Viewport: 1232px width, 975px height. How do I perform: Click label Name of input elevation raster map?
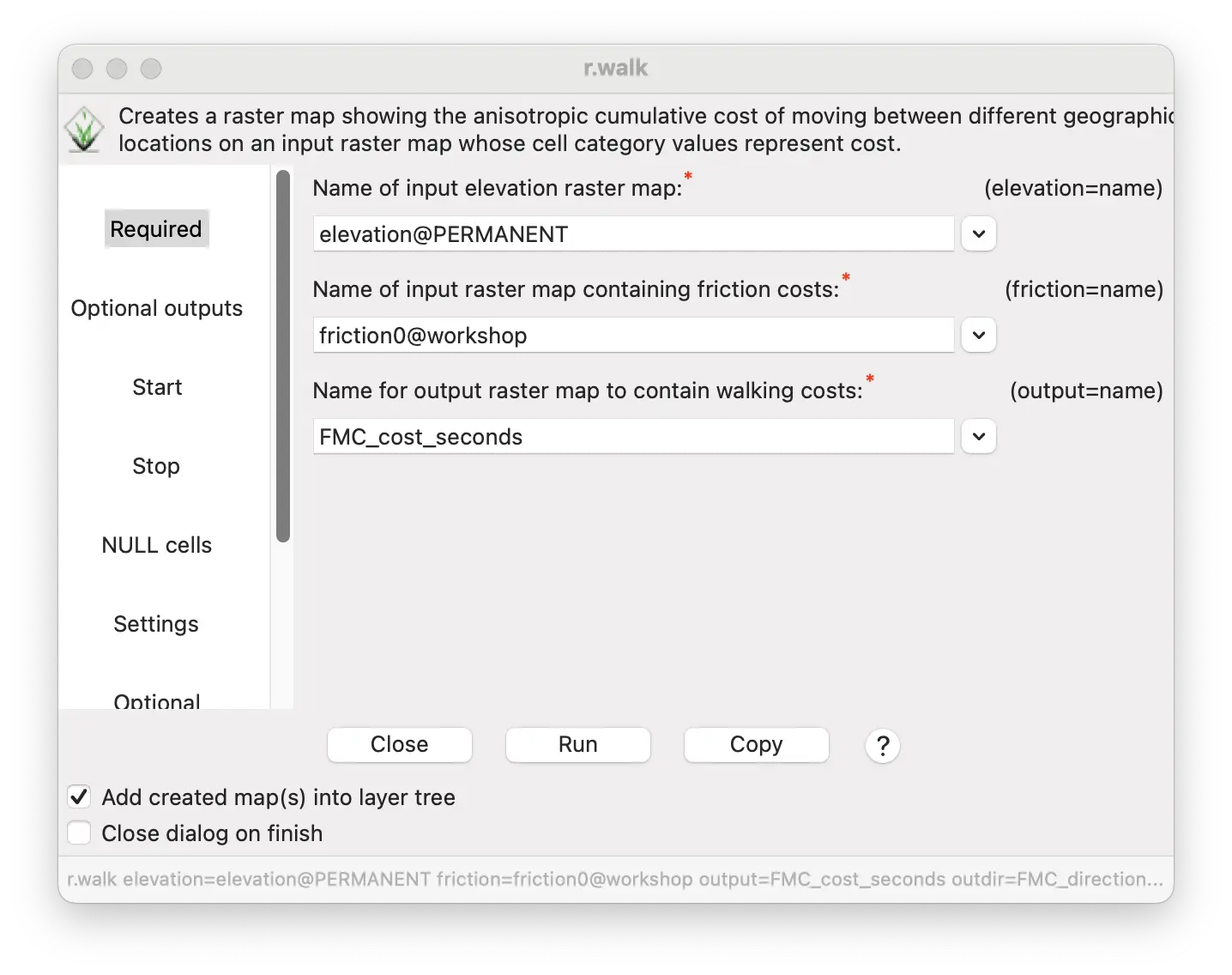[498, 188]
